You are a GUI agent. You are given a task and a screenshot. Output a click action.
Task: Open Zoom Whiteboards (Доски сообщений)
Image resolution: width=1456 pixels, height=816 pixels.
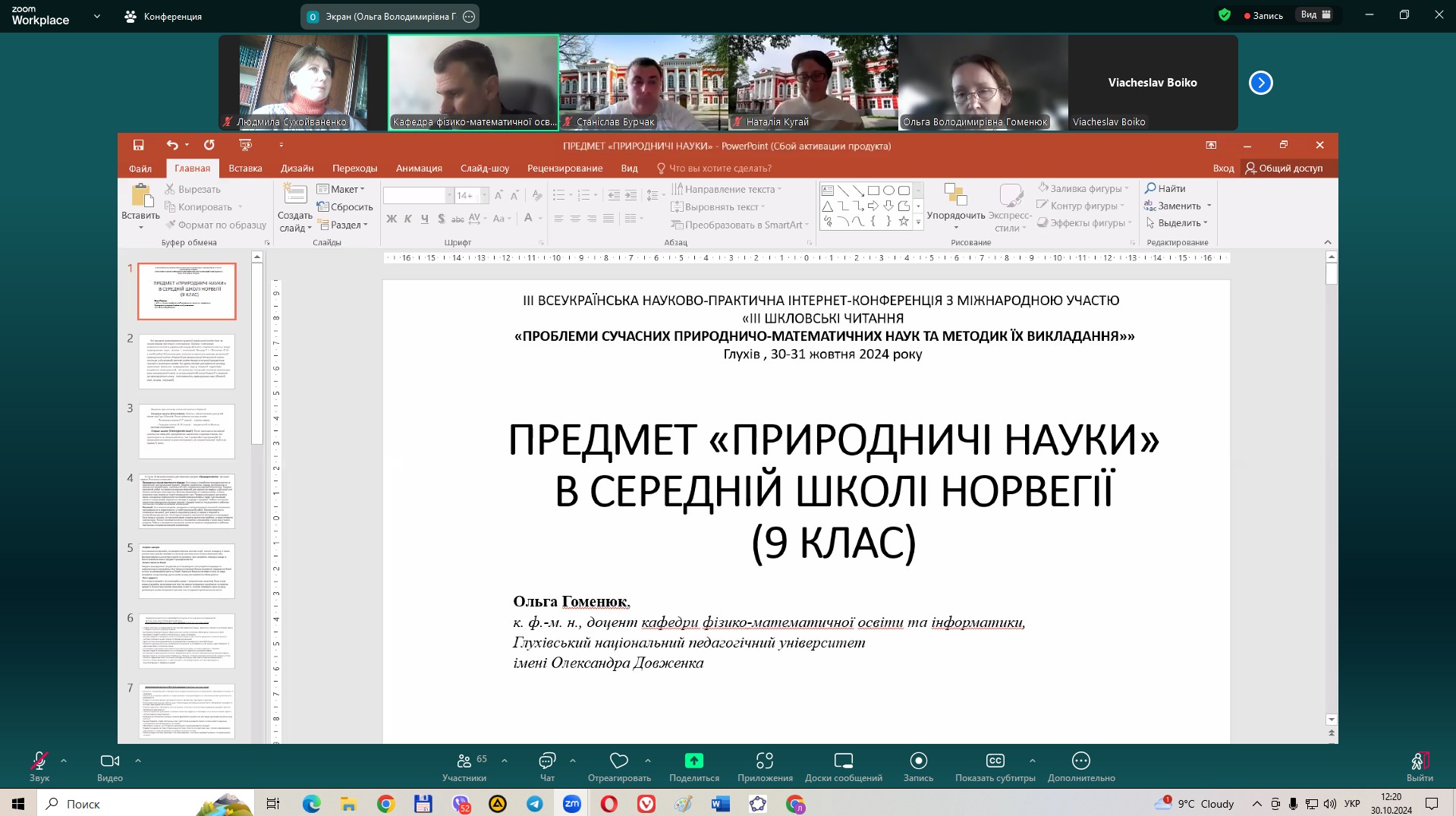pyautogui.click(x=844, y=767)
